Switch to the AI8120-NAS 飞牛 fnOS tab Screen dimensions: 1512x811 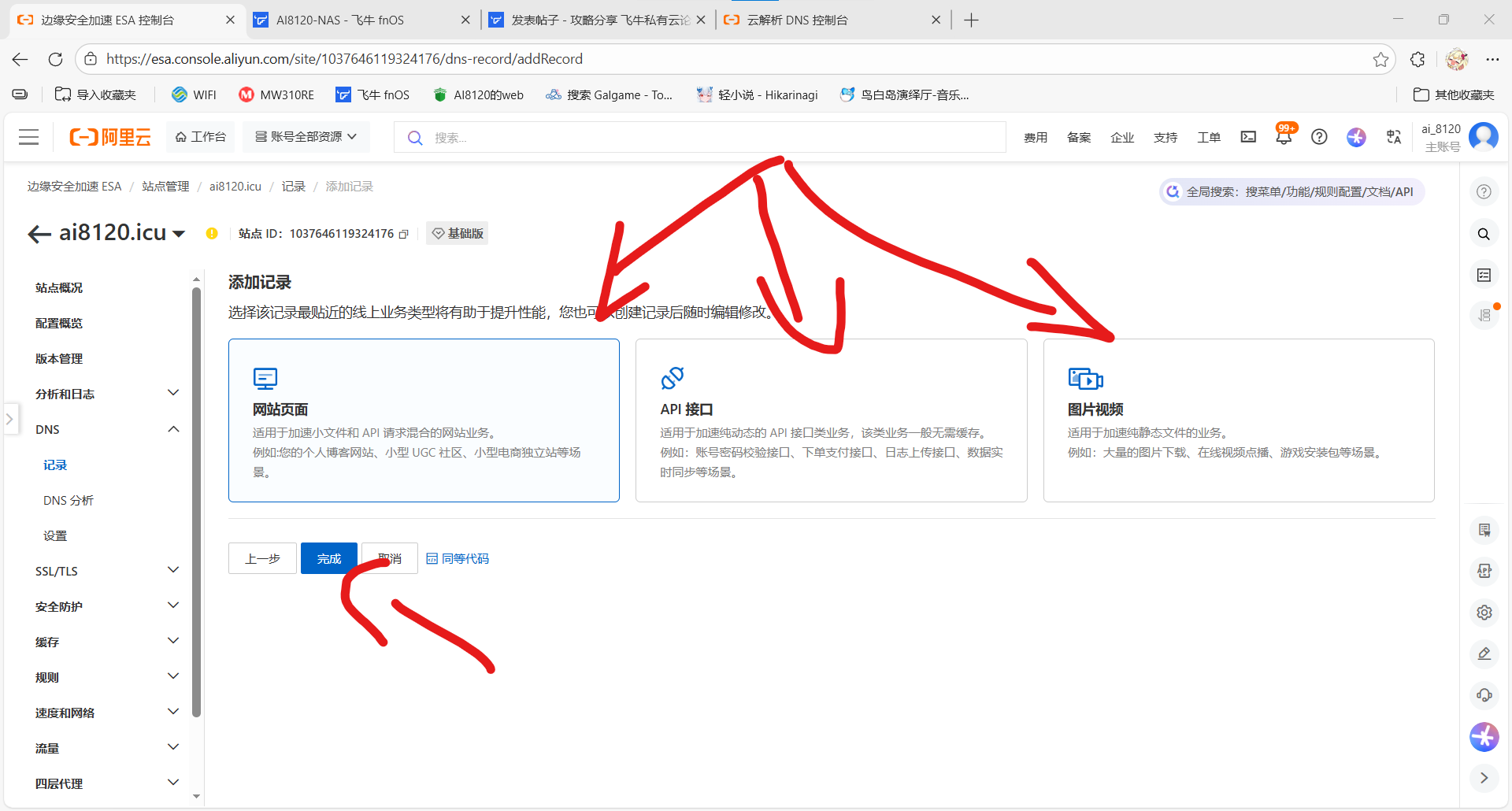(362, 20)
